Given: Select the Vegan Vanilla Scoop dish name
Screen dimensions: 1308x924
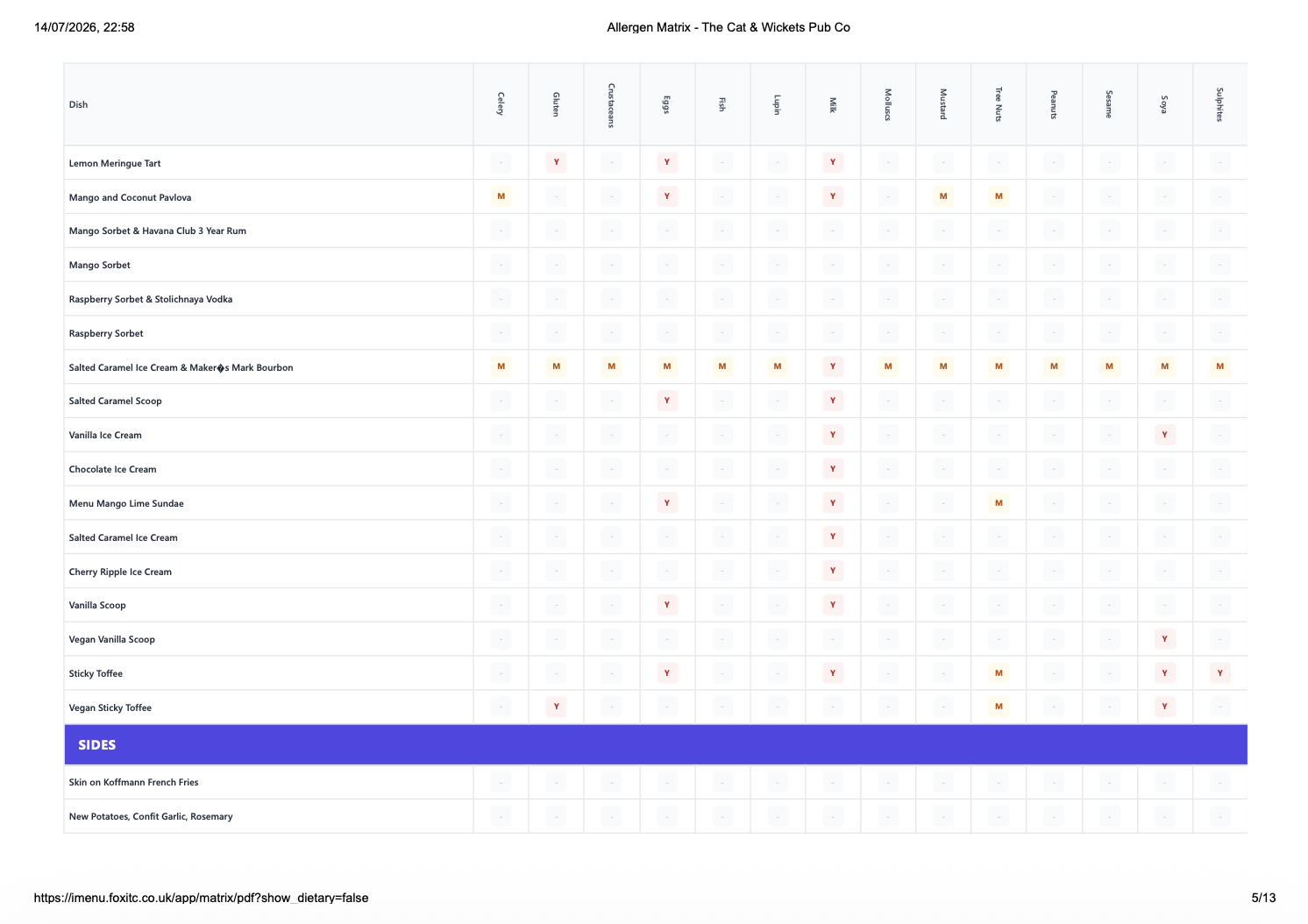Looking at the screenshot, I should point(111,639).
